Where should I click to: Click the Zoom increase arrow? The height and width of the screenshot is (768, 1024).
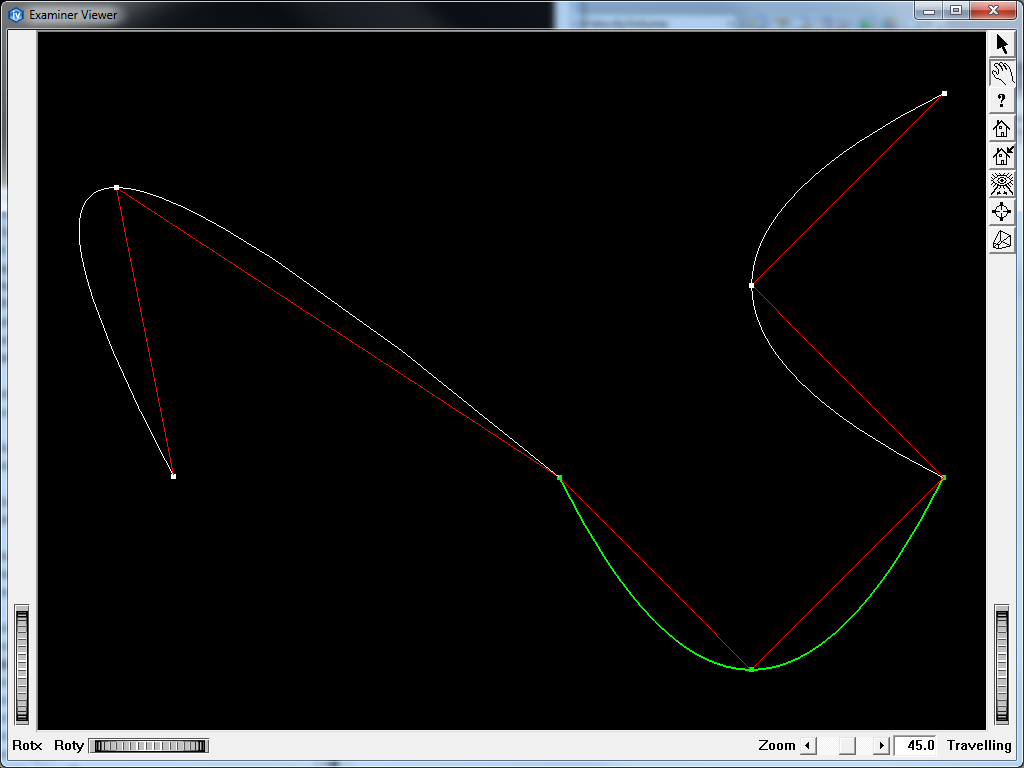coord(881,745)
